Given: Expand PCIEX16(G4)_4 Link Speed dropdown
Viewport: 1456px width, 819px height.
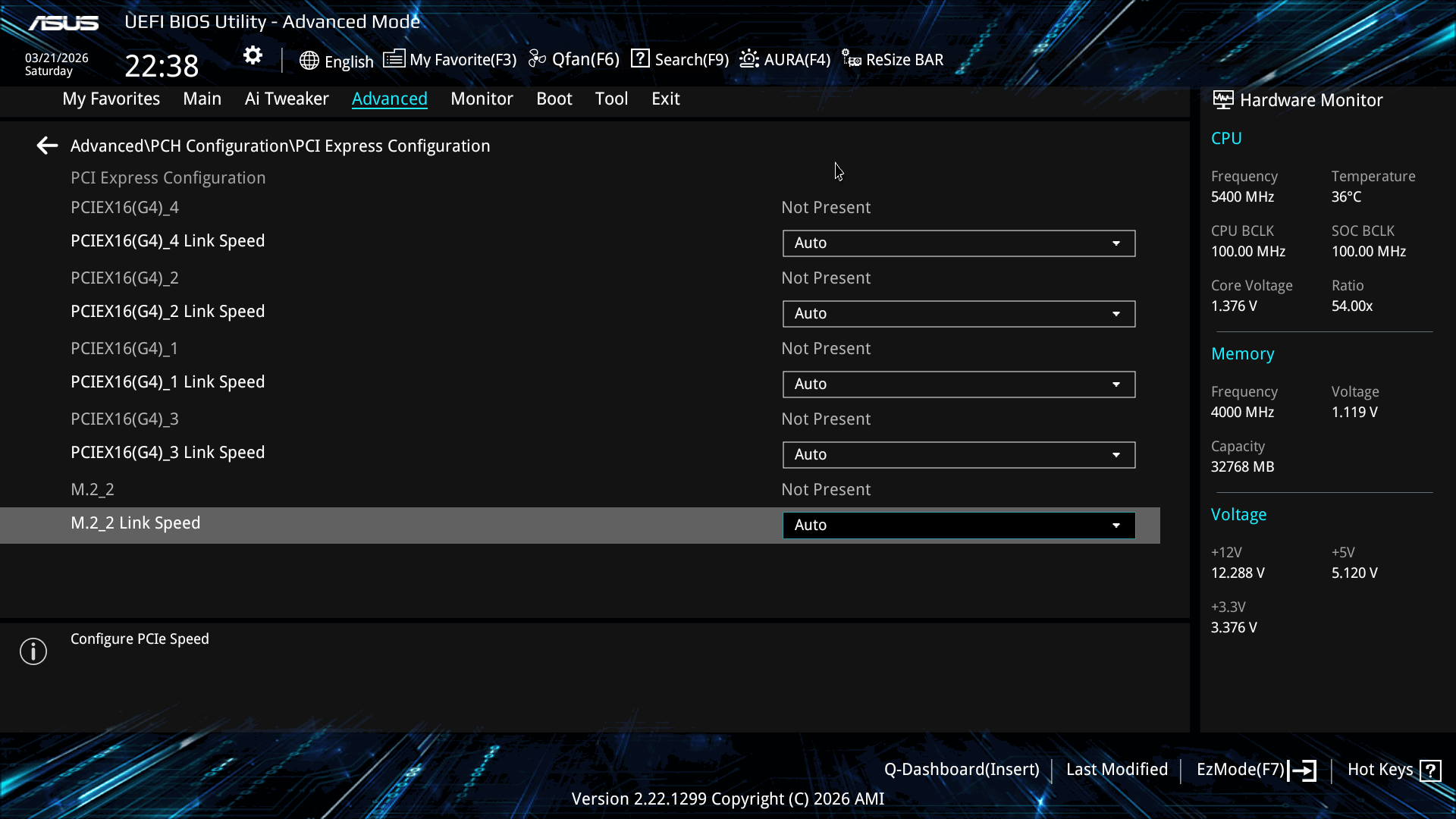Looking at the screenshot, I should point(959,243).
